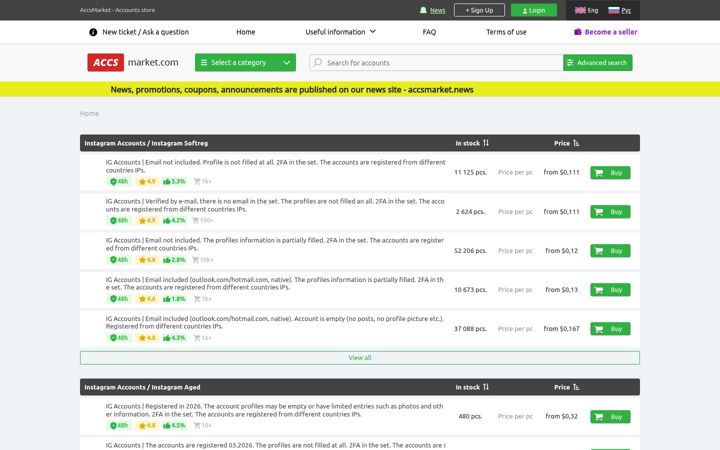
Task: Click thumbs-up 4.3% badge
Action: tap(174, 338)
